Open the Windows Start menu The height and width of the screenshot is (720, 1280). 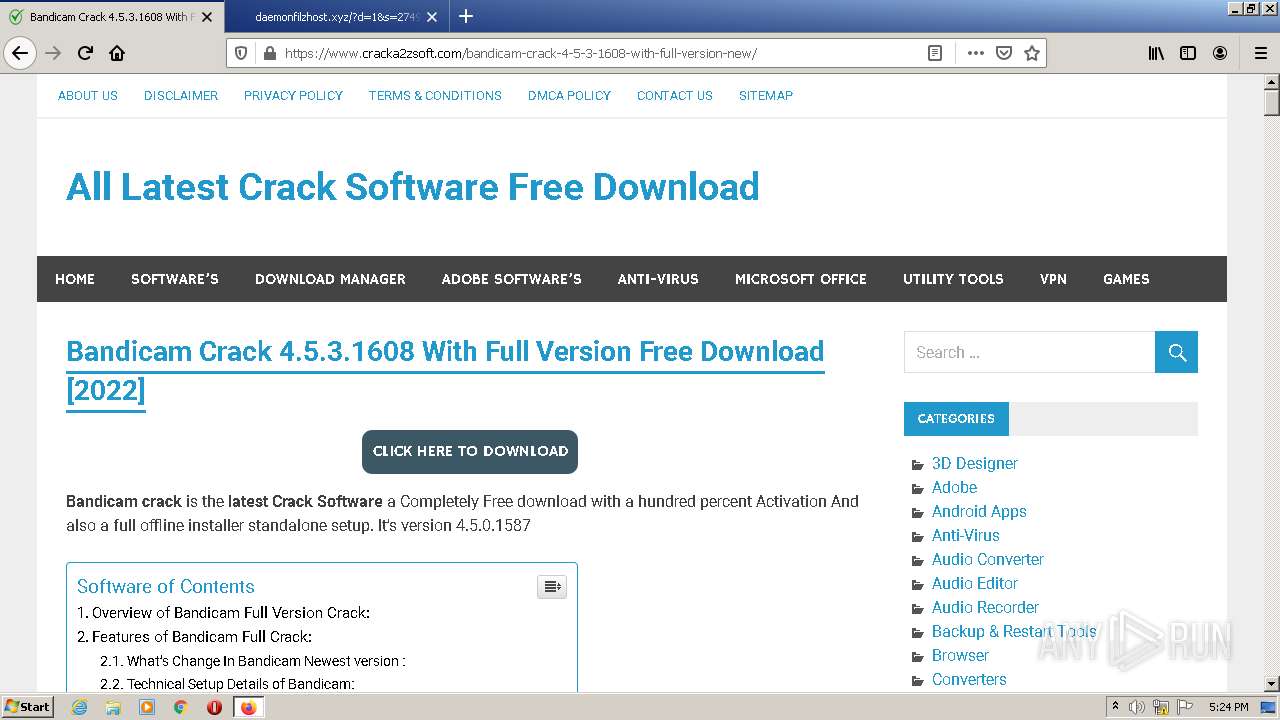pos(28,707)
